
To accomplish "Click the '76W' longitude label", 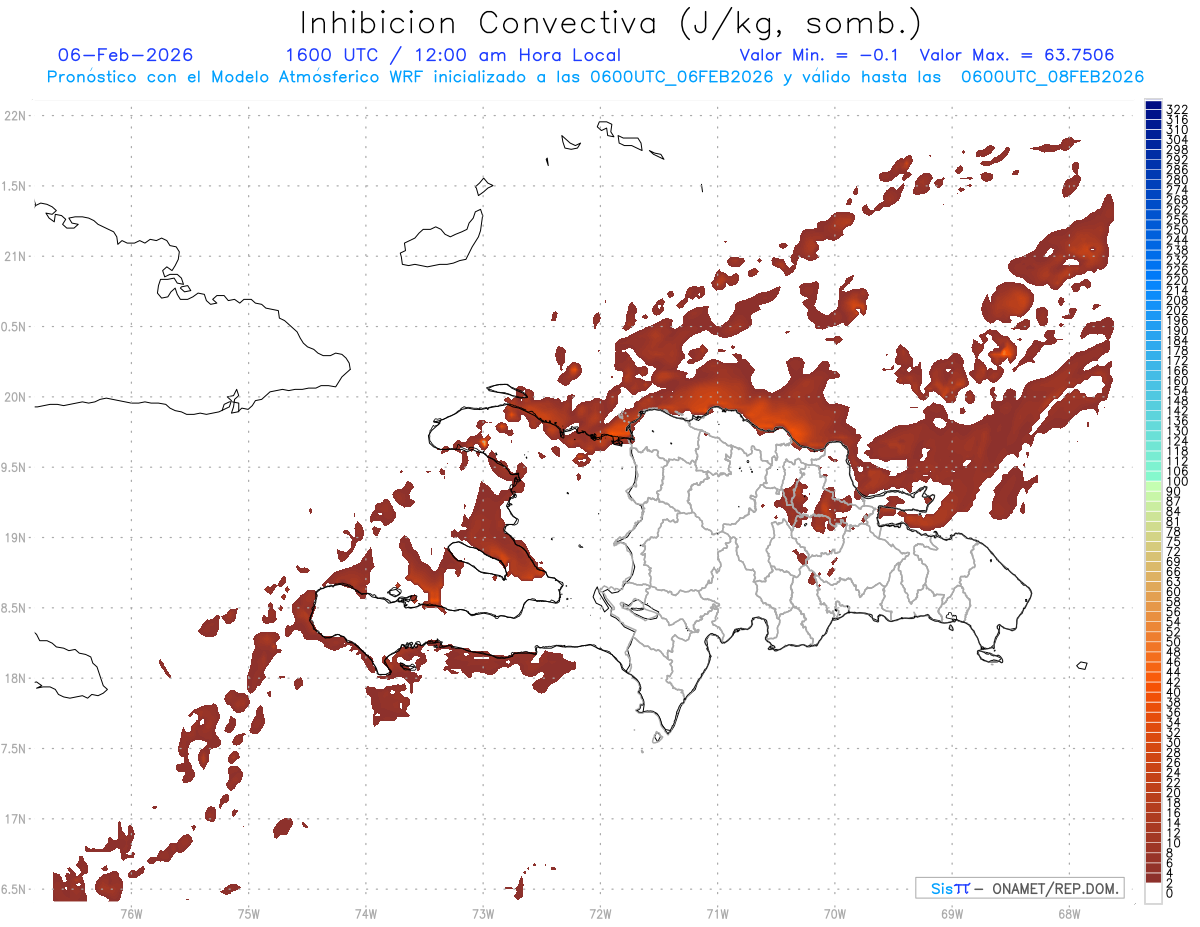I will (x=131, y=913).
